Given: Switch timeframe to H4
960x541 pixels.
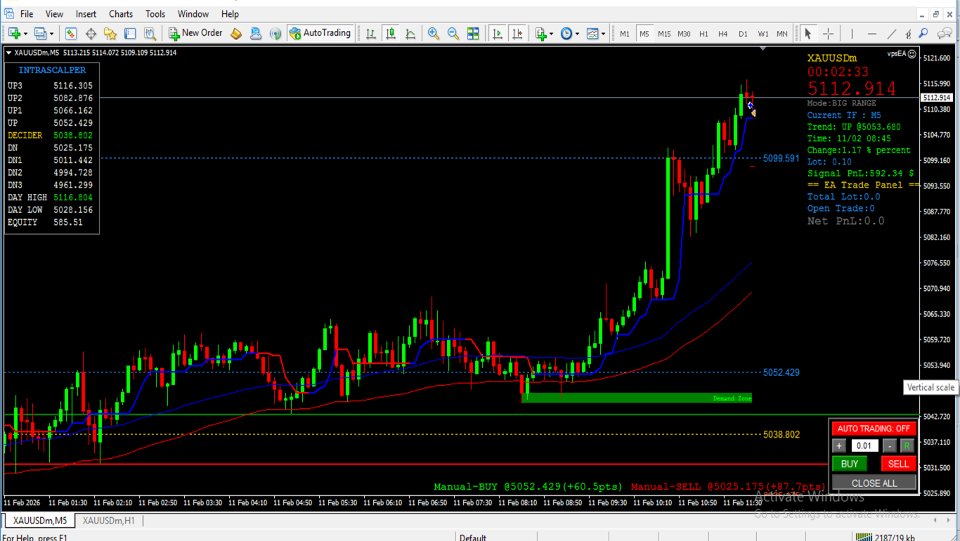Looking at the screenshot, I should [x=723, y=34].
